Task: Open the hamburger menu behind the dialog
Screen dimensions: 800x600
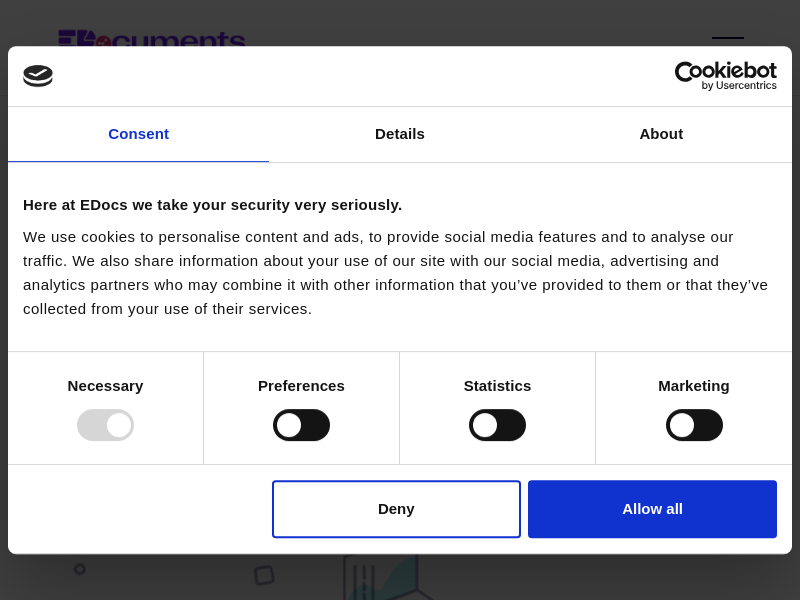Action: click(x=727, y=38)
